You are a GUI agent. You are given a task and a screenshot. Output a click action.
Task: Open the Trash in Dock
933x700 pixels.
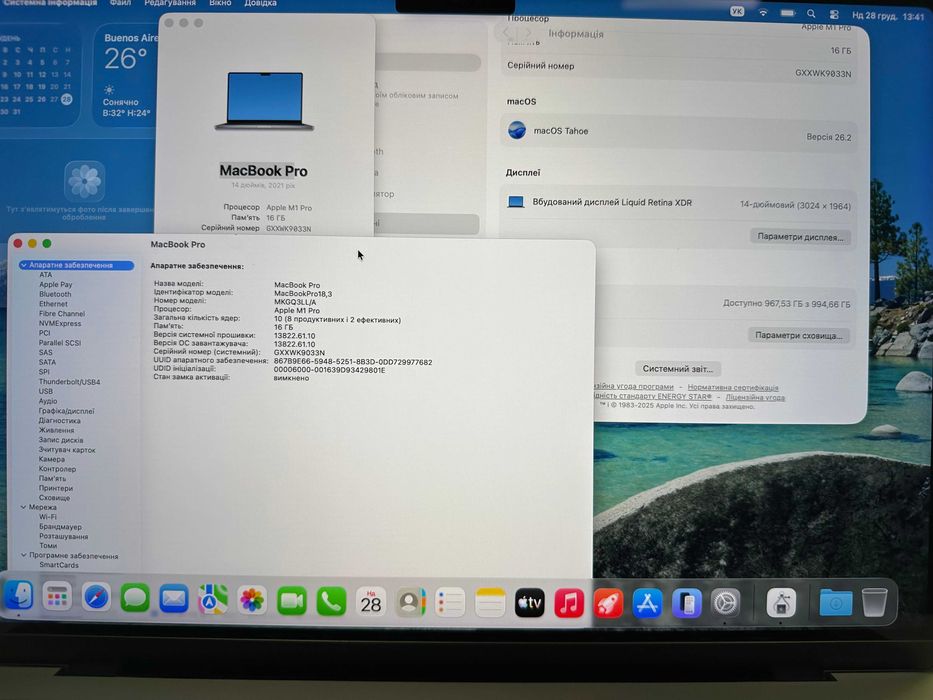[x=874, y=602]
